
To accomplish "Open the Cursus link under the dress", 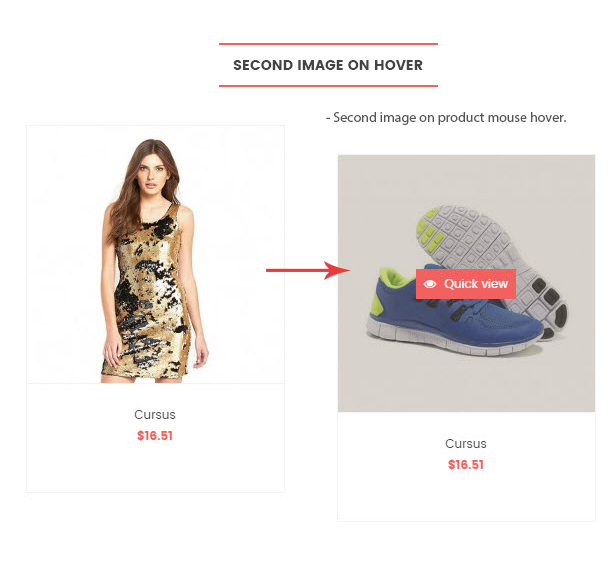I will (x=155, y=415).
